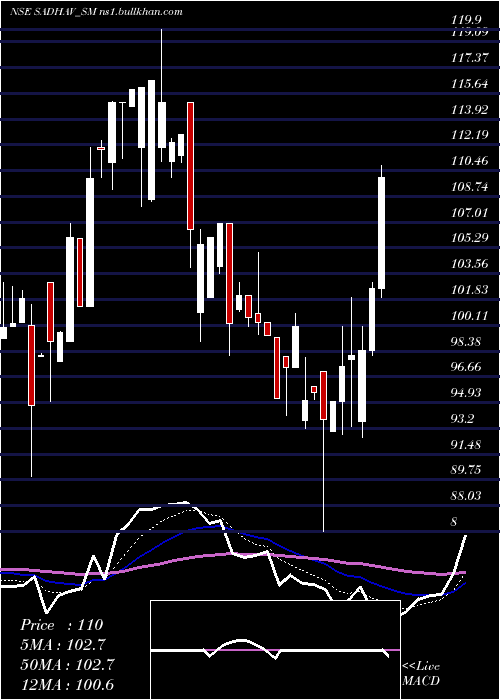Screen dimensions: 500x700
Task: Click the 96.66 price axis label
Action: [466, 367]
